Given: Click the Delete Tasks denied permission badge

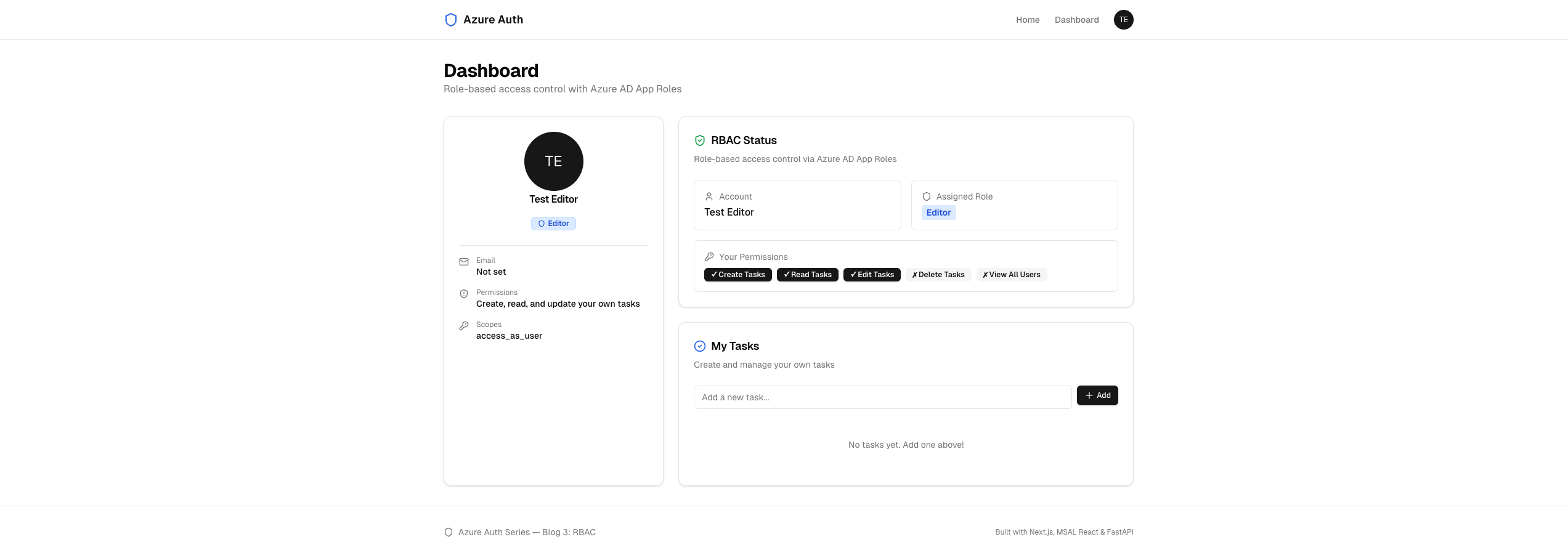Looking at the screenshot, I should tap(938, 275).
